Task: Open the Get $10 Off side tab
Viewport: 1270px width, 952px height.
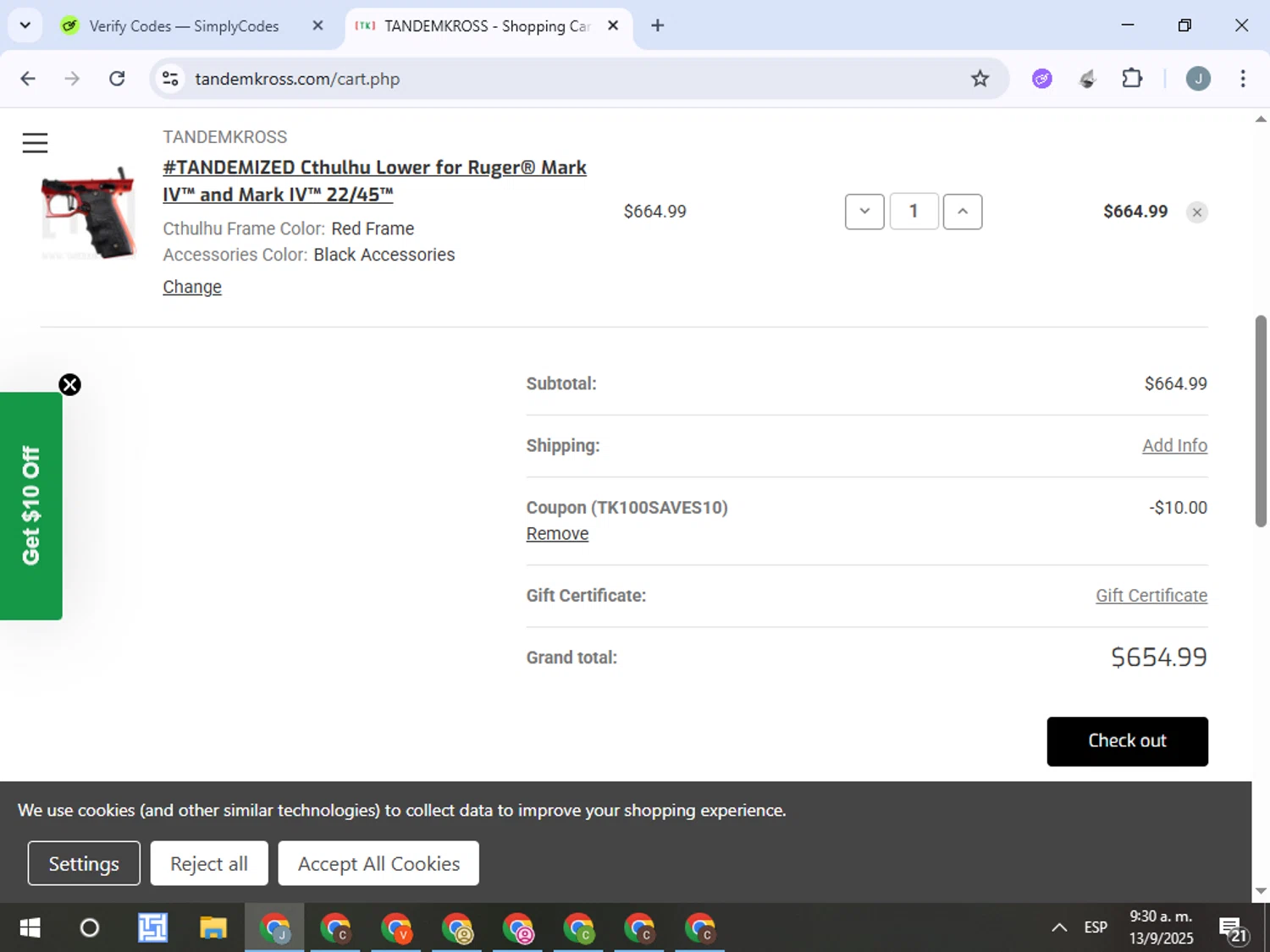Action: click(30, 506)
